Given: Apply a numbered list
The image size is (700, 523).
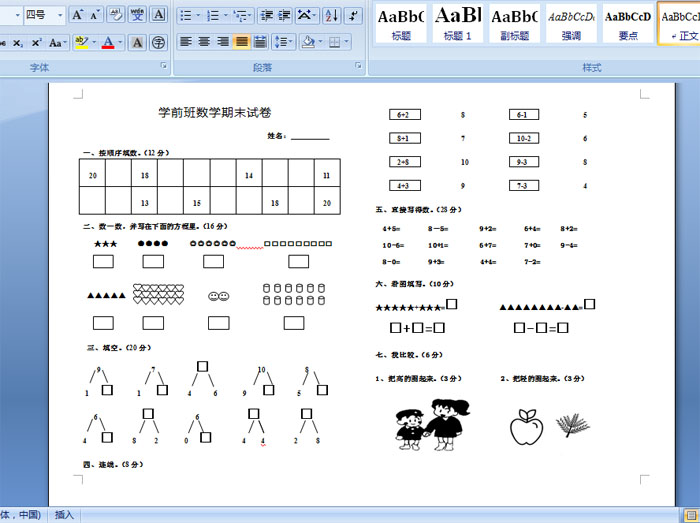Looking at the screenshot, I should point(213,16).
